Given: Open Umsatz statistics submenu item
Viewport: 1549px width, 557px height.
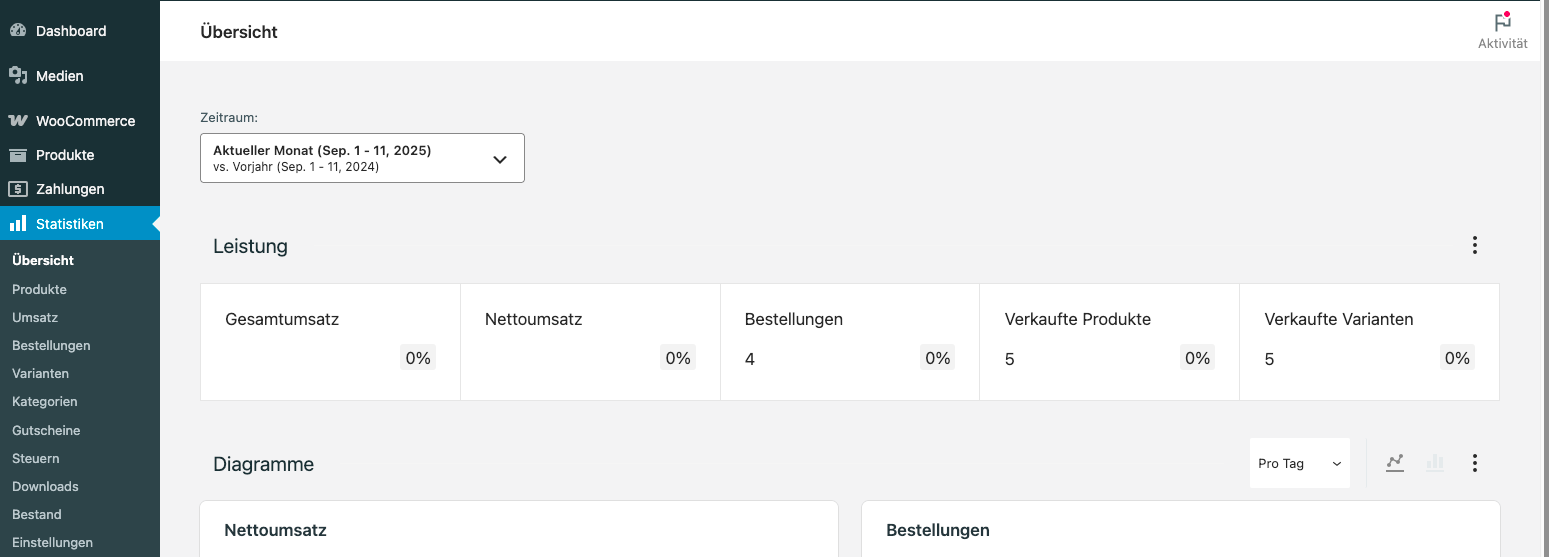Looking at the screenshot, I should point(35,317).
